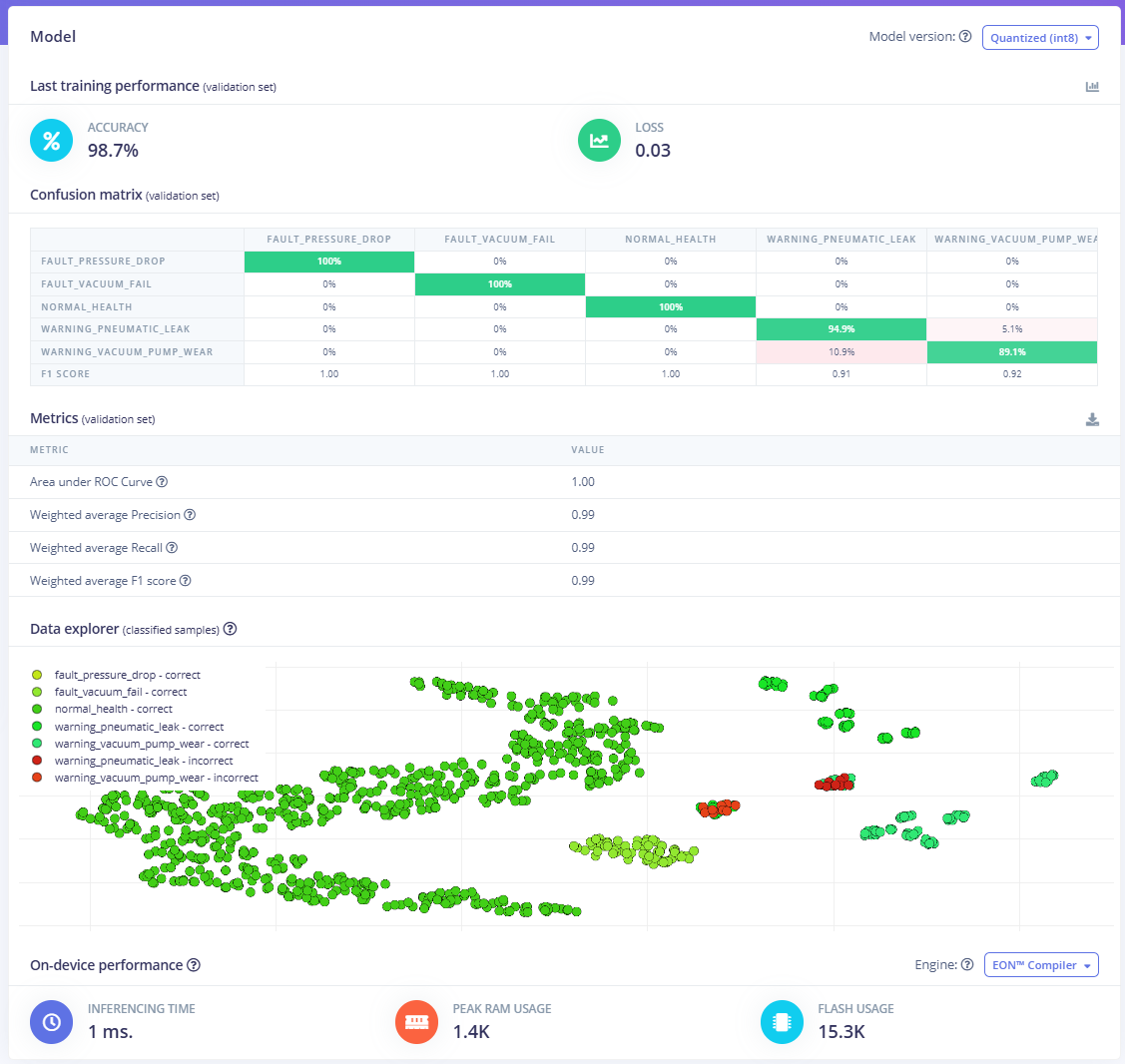Screen dimensions: 1125x1064
Task: Click the Engine help icon
Action: coord(967,964)
